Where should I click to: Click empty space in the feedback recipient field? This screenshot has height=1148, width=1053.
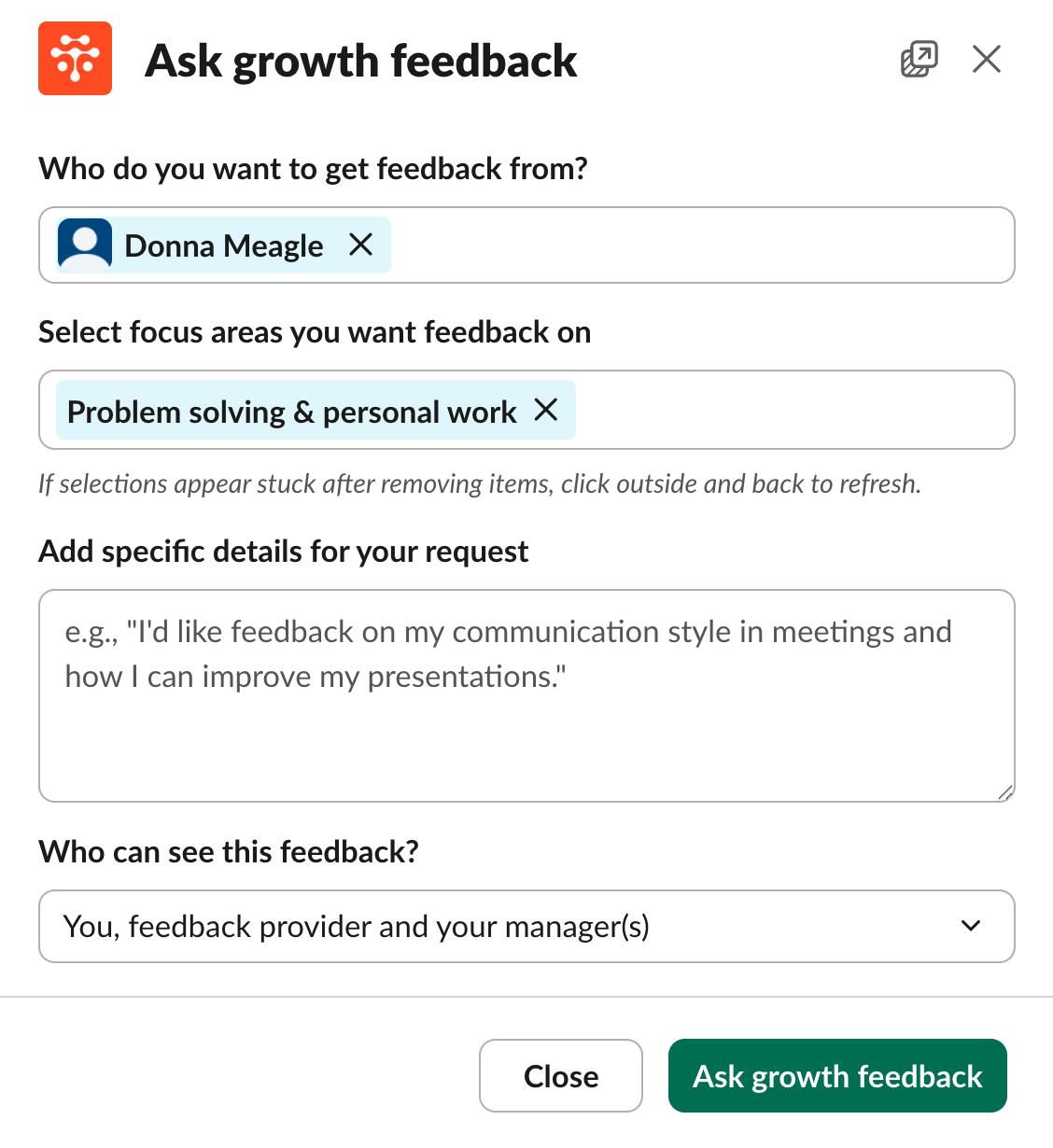click(x=700, y=245)
